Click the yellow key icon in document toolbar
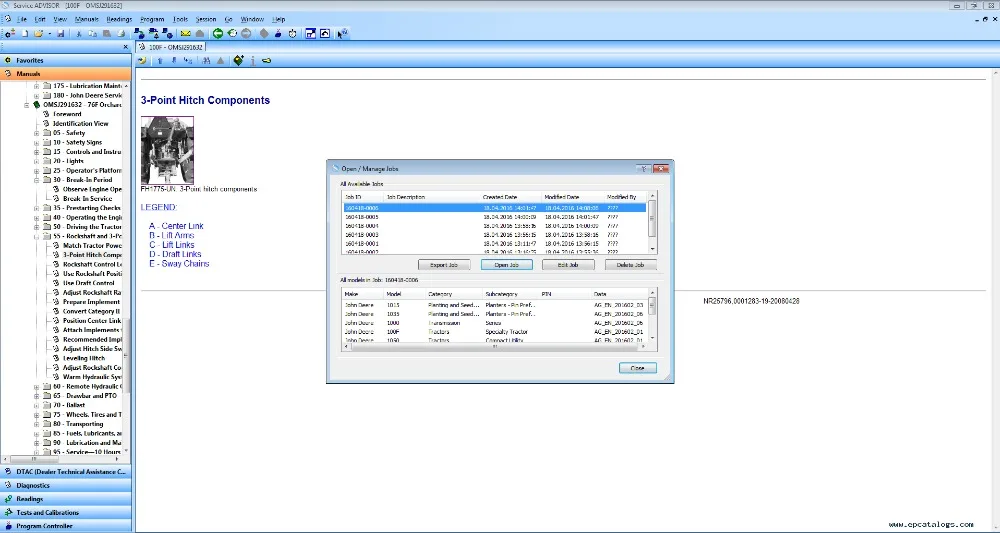This screenshot has width=1000, height=533. click(x=267, y=61)
